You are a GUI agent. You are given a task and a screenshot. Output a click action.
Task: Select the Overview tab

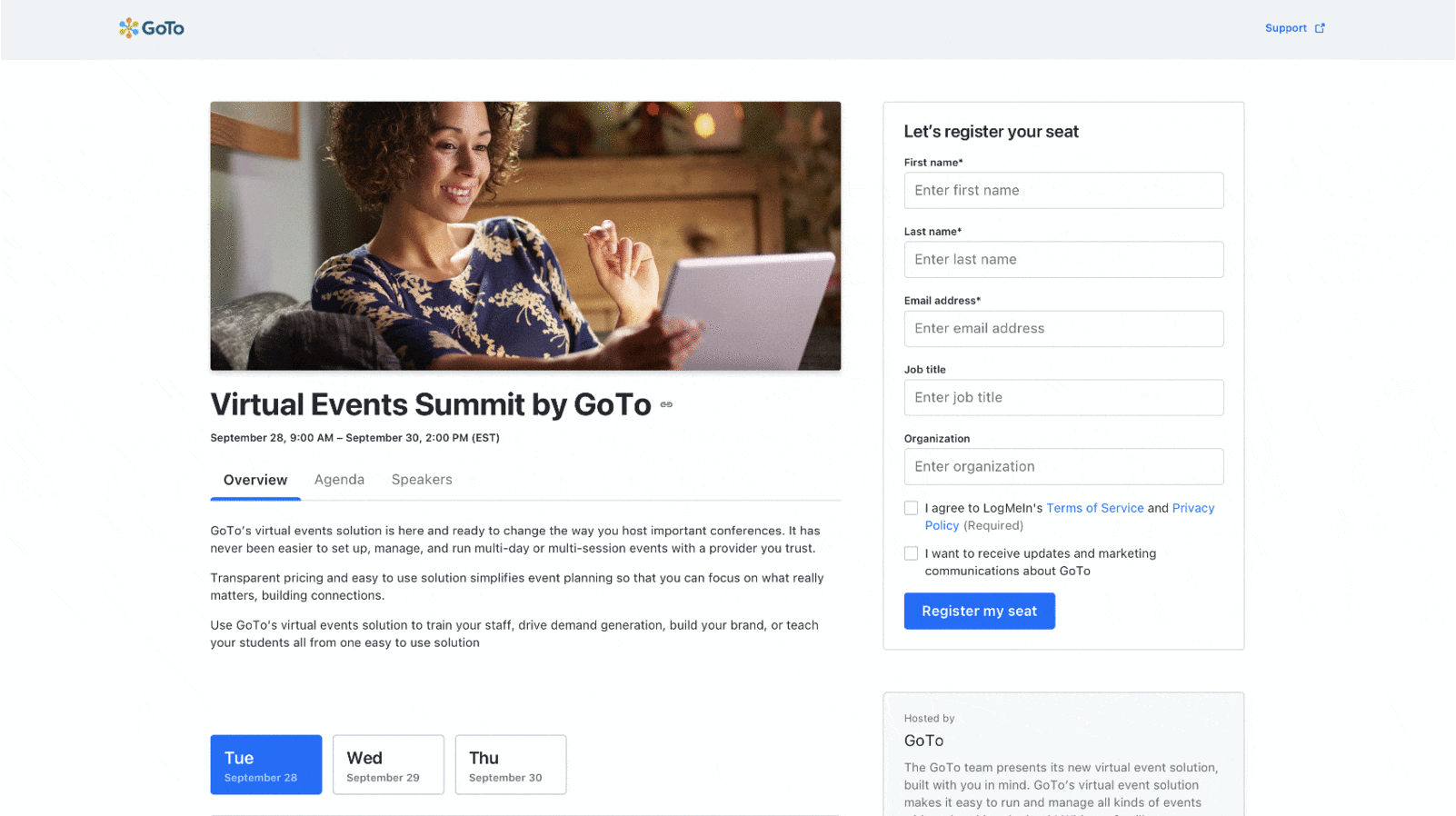click(255, 480)
